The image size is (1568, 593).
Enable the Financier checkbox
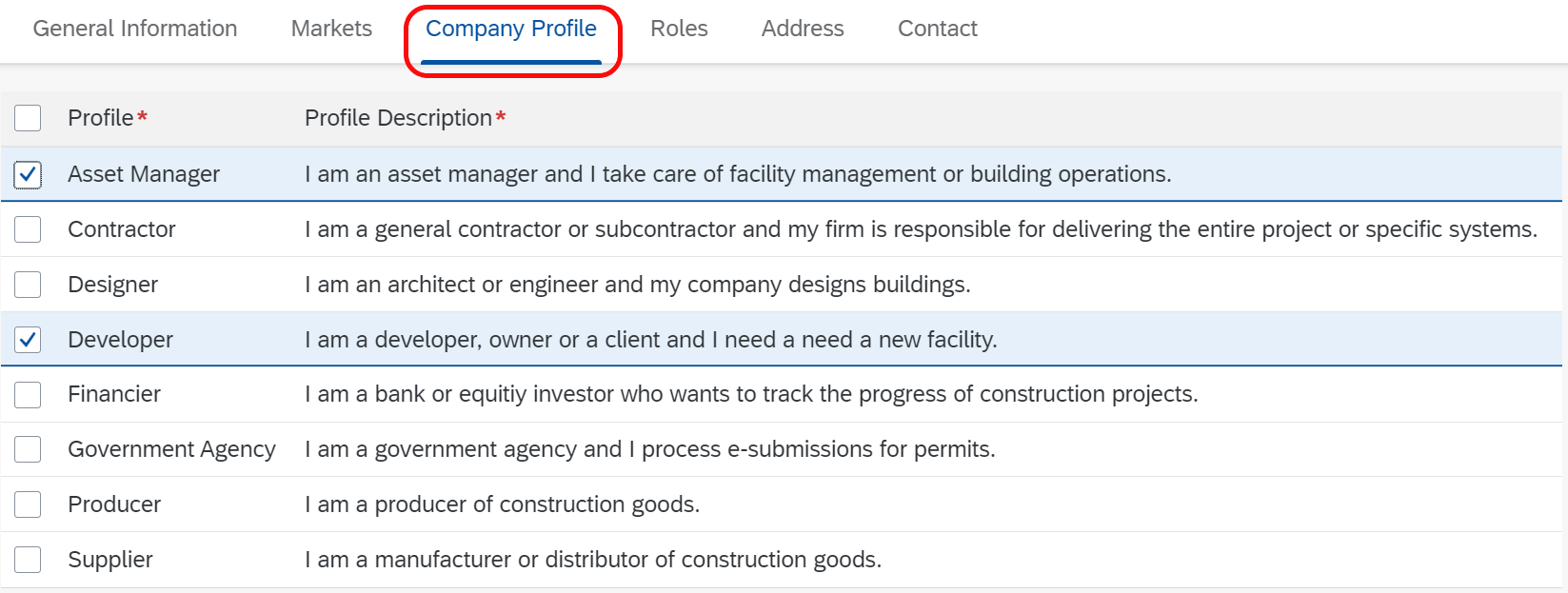pos(28,394)
